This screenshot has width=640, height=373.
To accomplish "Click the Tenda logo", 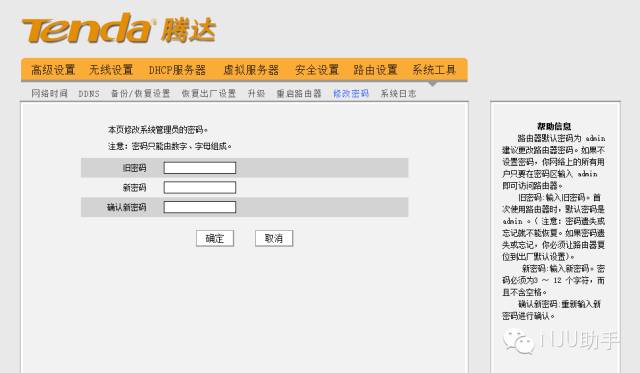I will click(119, 28).
